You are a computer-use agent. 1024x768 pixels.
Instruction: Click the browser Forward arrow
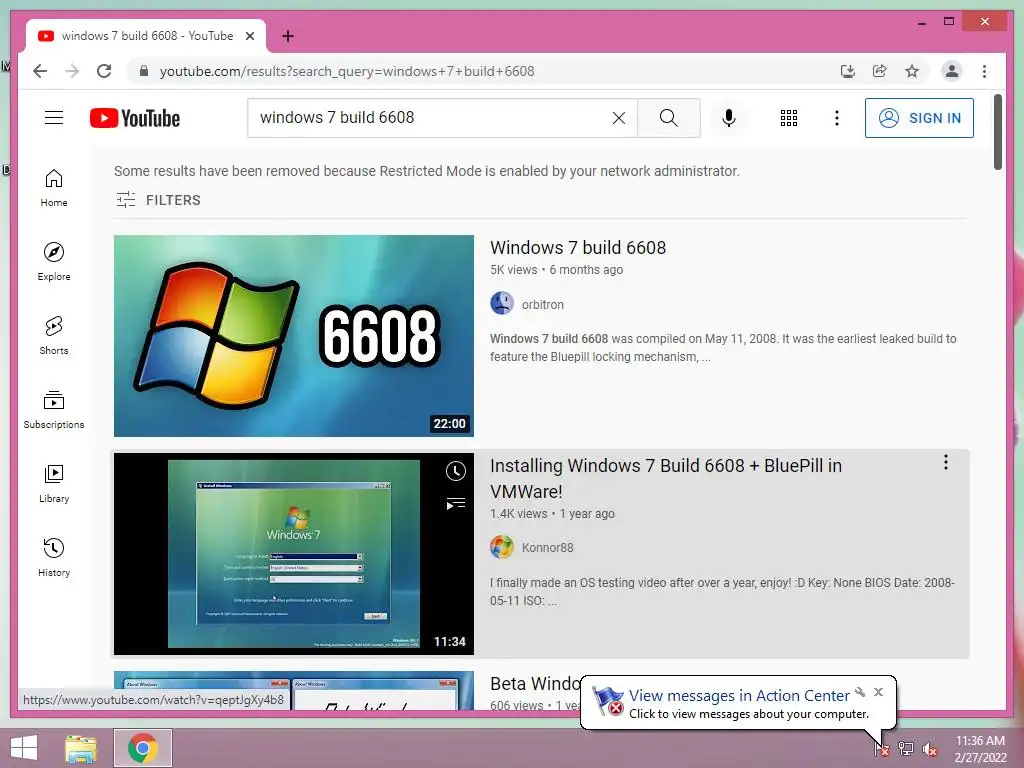pos(72,71)
